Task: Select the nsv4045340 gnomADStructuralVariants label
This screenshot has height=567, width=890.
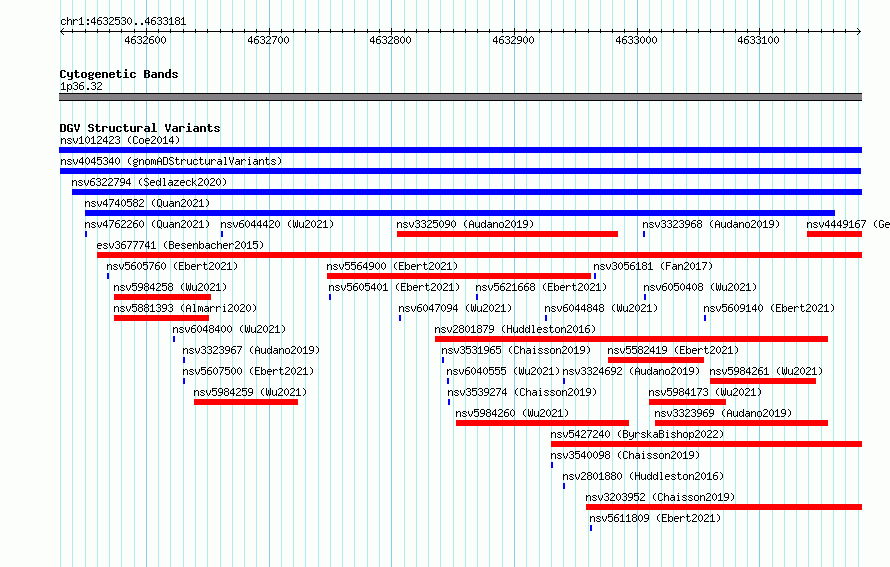Action: (x=171, y=161)
